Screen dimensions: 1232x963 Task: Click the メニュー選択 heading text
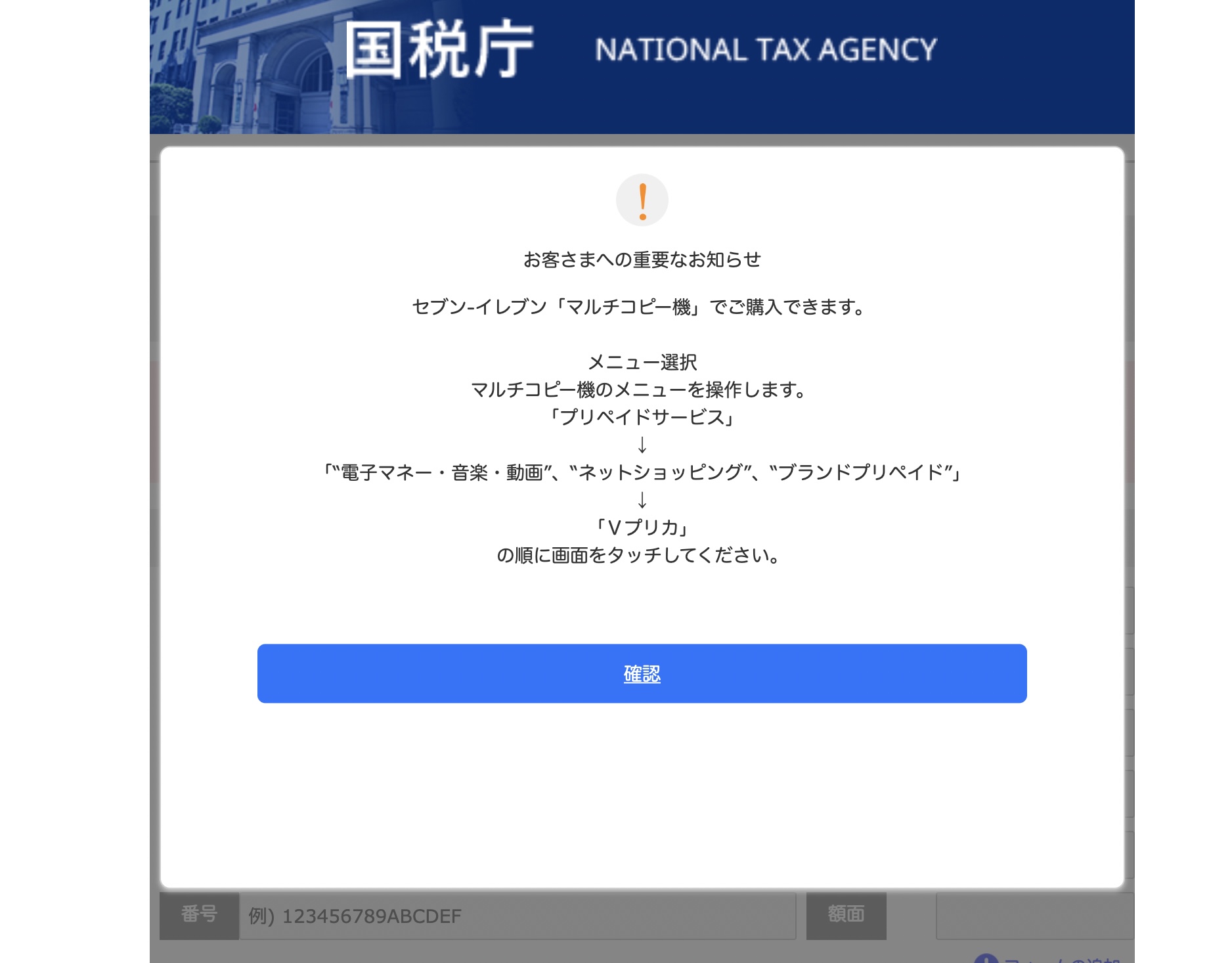[x=642, y=362]
